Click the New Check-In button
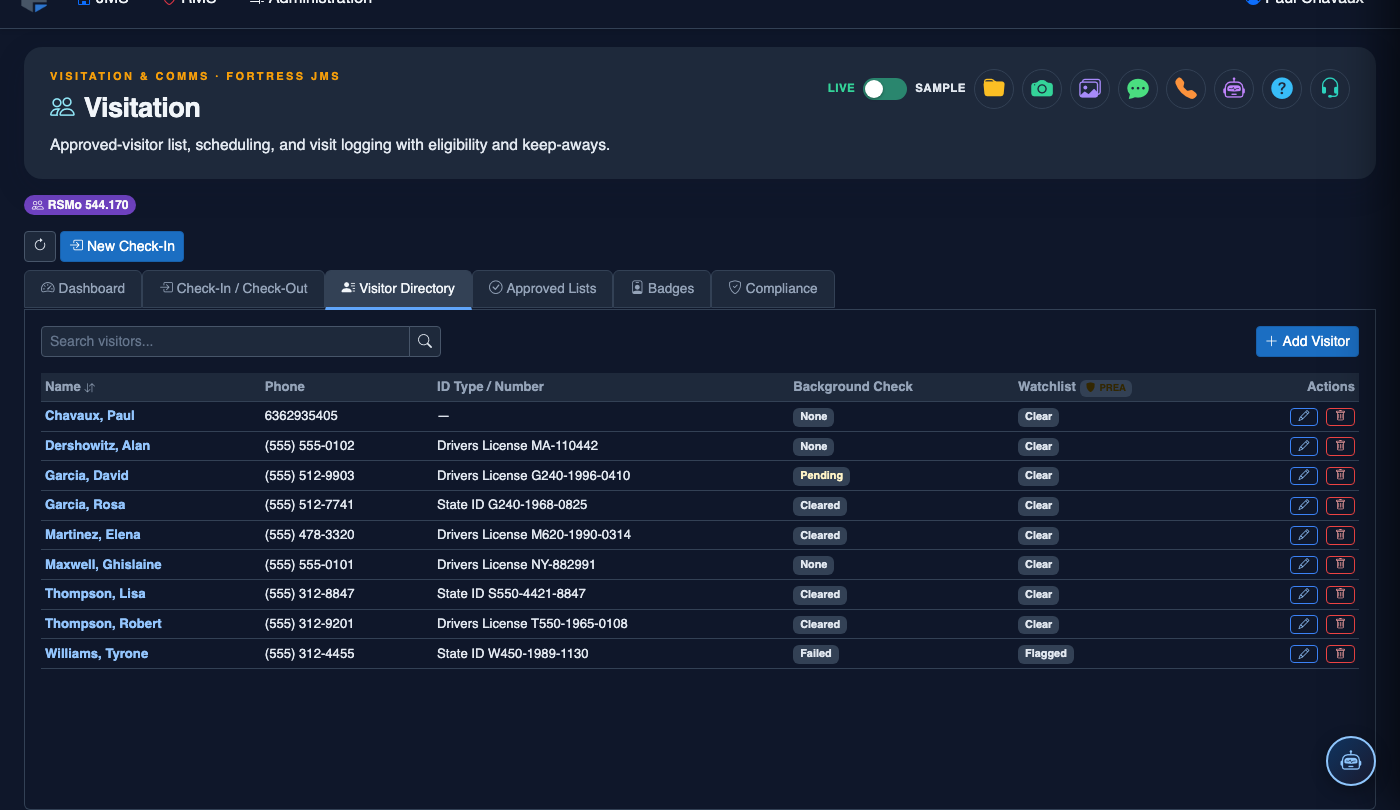 (x=122, y=246)
